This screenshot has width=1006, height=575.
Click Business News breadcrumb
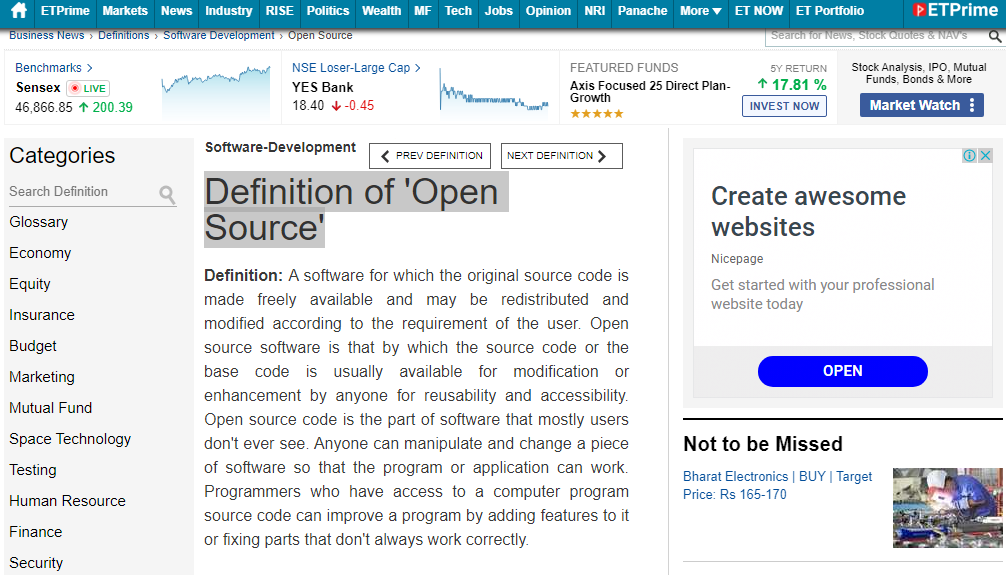click(x=46, y=35)
